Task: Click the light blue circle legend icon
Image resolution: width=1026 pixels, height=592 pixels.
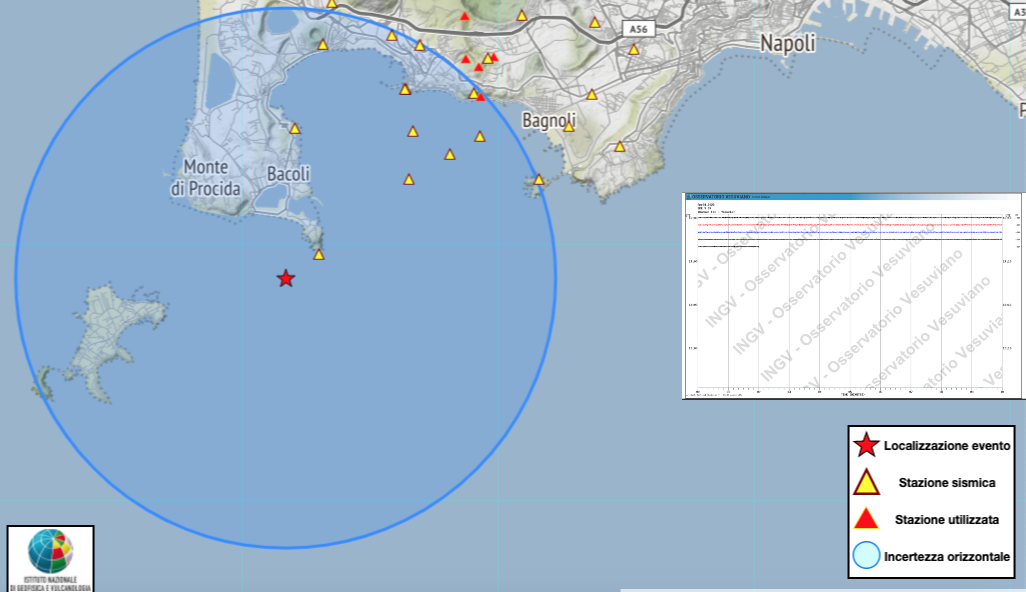Action: click(x=865, y=556)
